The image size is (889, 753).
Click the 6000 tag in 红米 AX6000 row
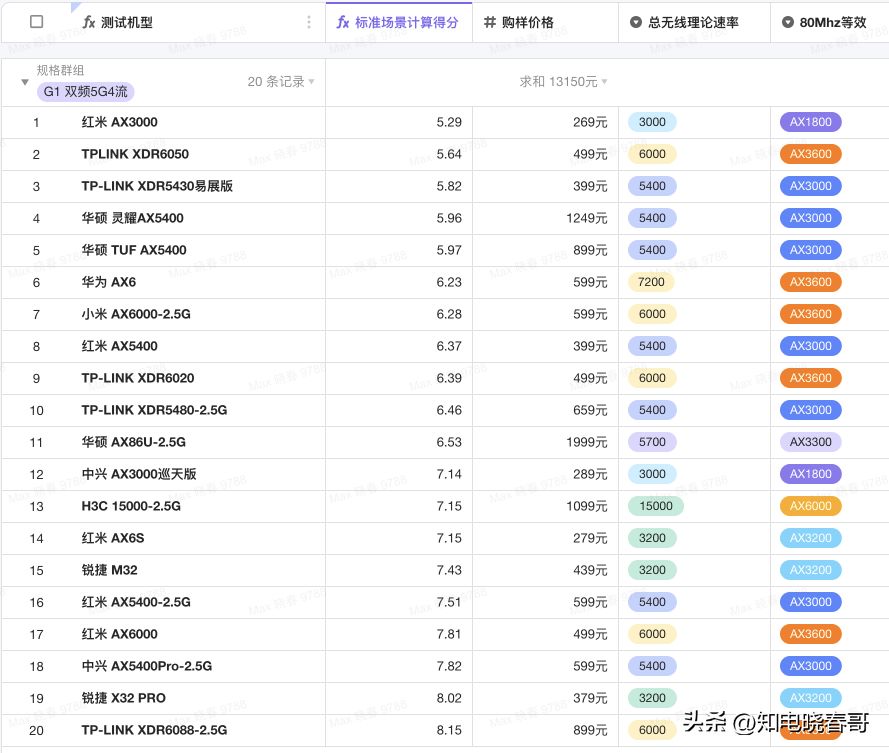[x=652, y=634]
